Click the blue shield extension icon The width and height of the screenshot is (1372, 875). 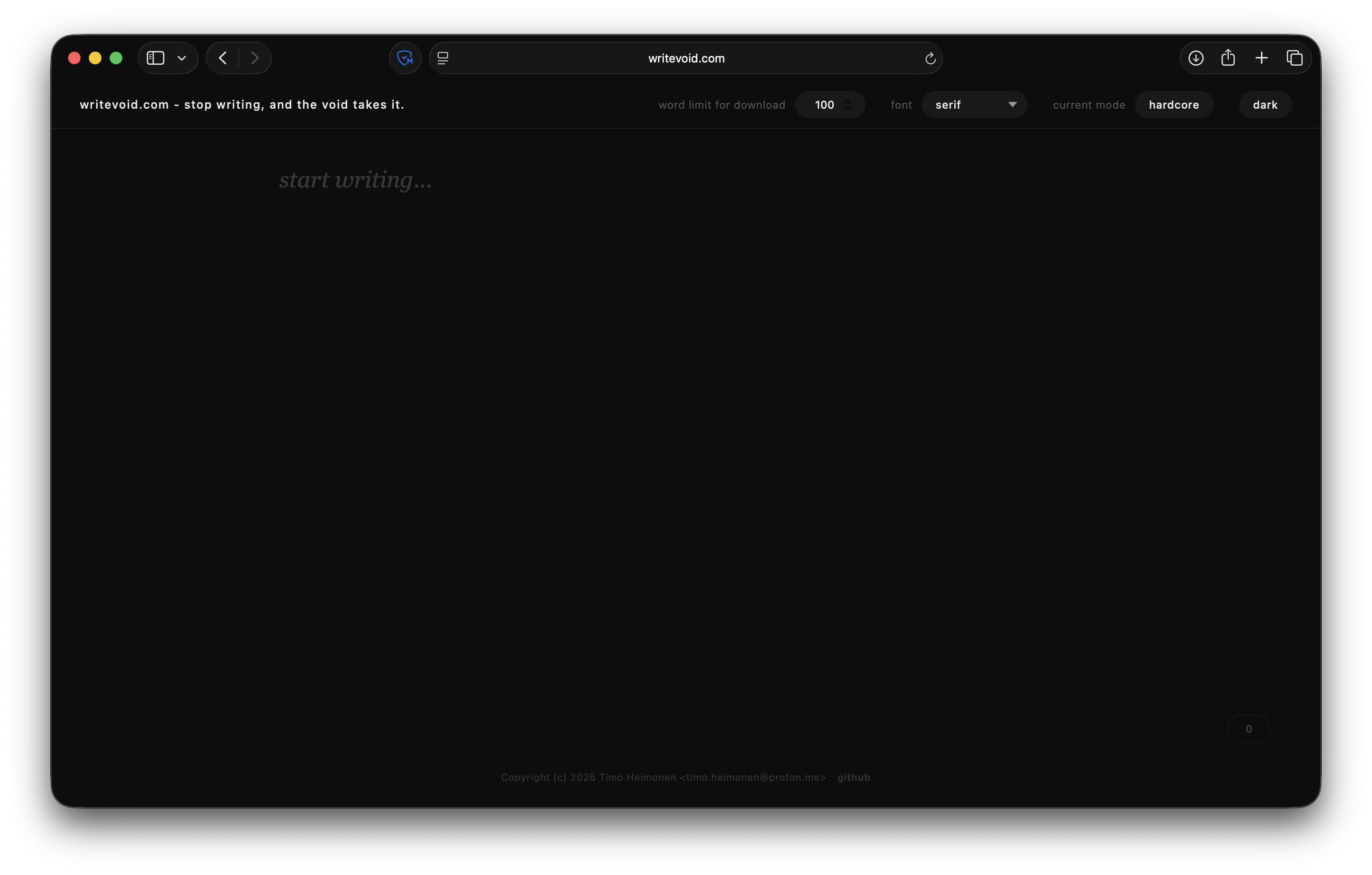pos(405,58)
